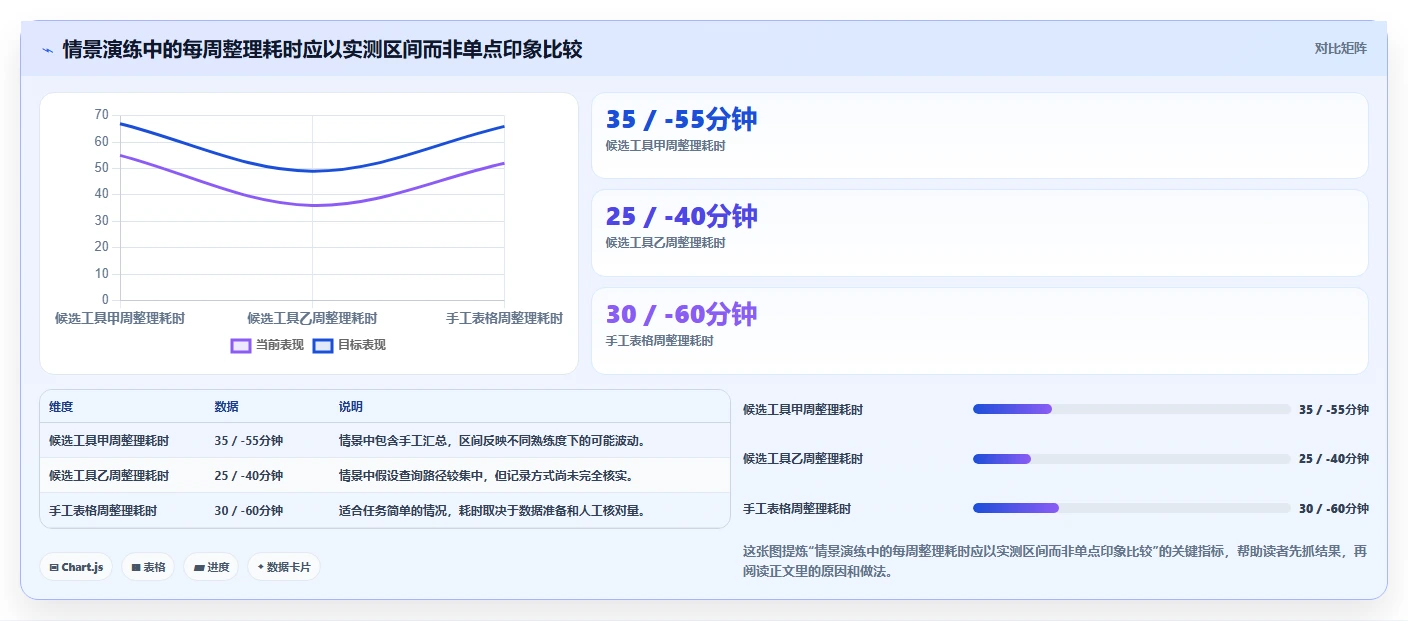Select the Chart.js tag
Screen dimensions: 1408x621
pos(76,567)
